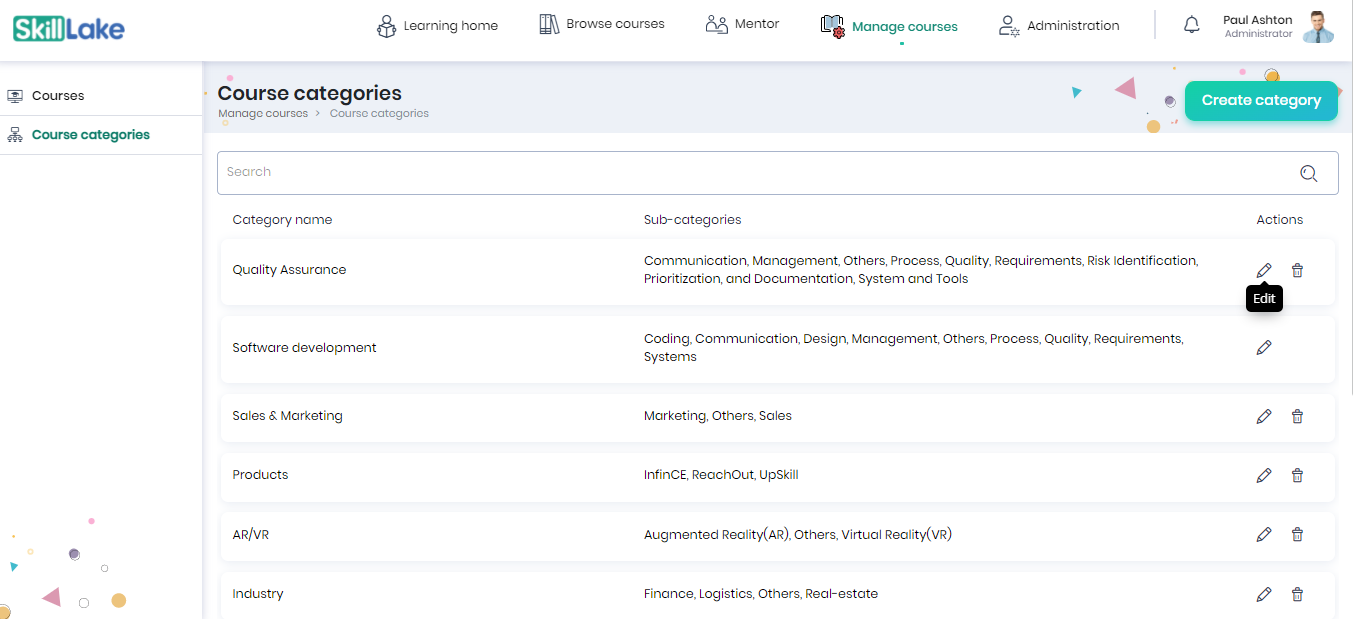Click the Course categories hierarchy icon

point(15,135)
